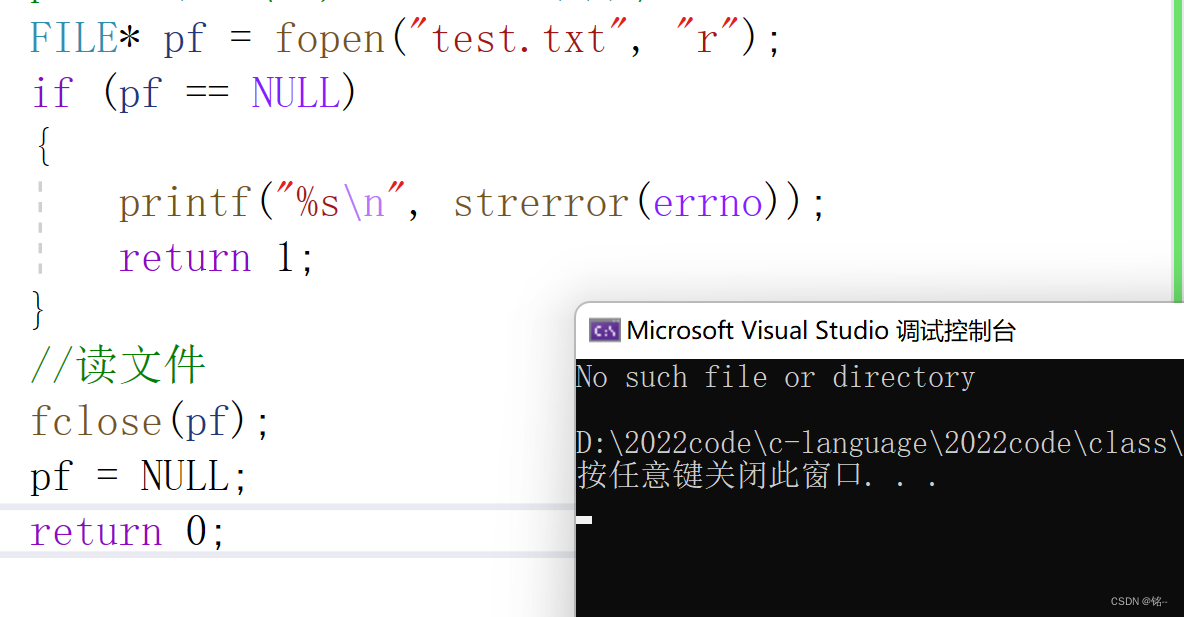This screenshot has width=1184, height=617.
Task: Click the closing brace of the if block
Action: 38,310
